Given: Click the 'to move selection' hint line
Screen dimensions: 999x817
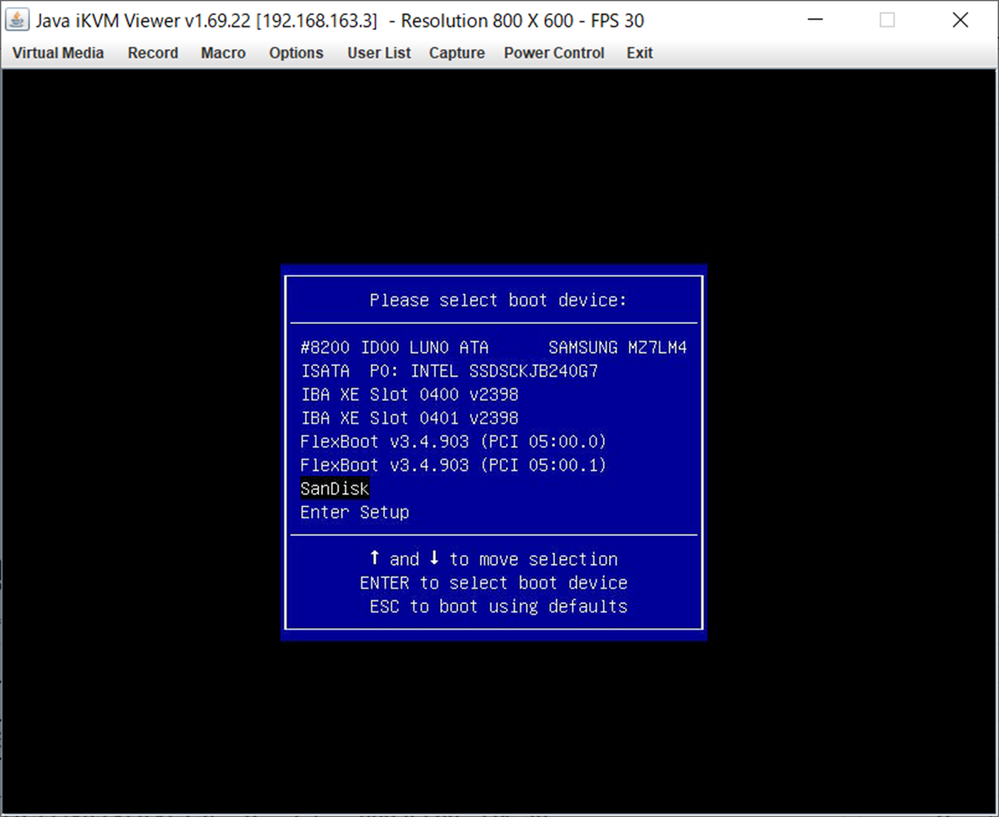Looking at the screenshot, I should point(494,559).
